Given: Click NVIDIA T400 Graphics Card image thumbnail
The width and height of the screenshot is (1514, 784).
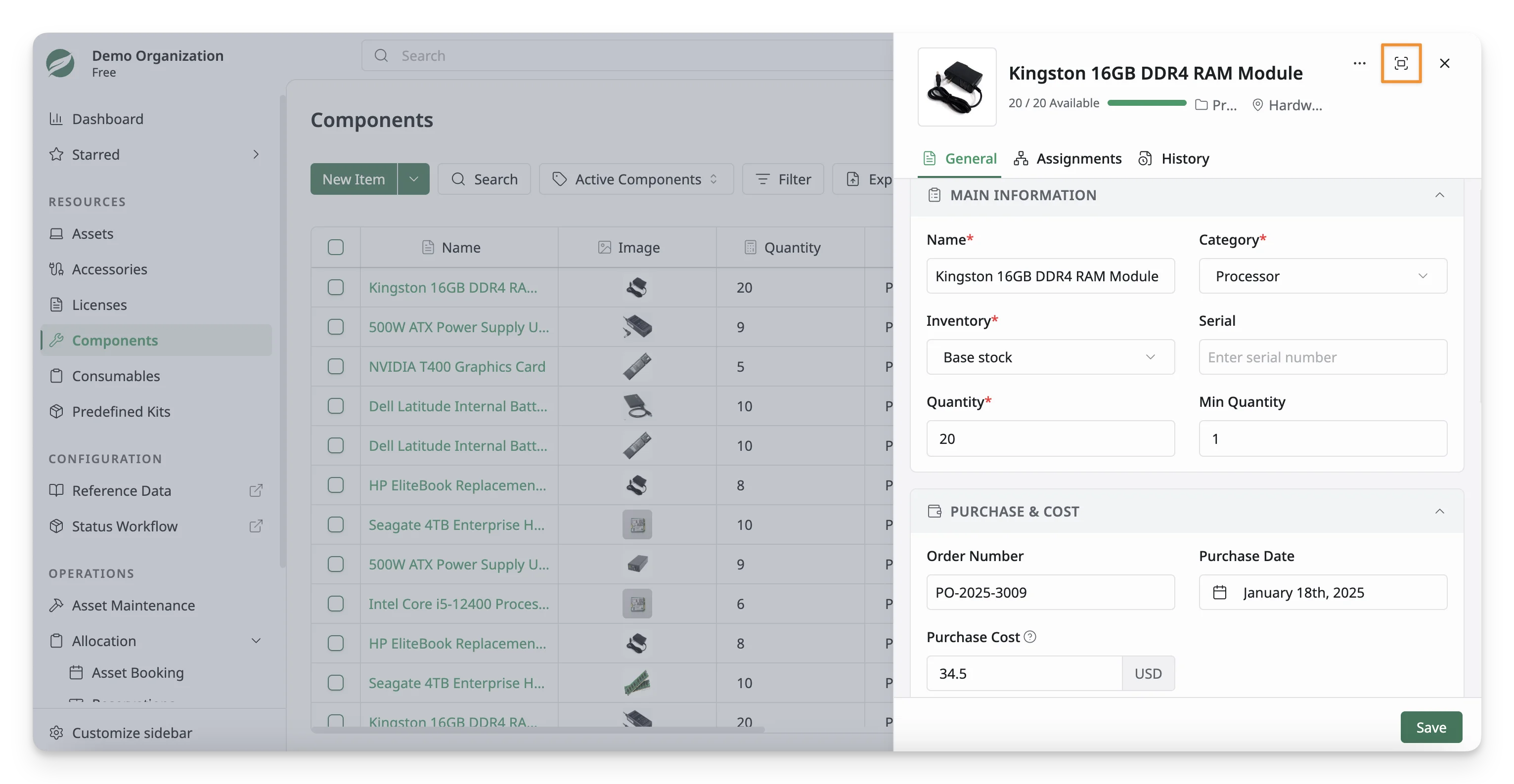Looking at the screenshot, I should [637, 366].
